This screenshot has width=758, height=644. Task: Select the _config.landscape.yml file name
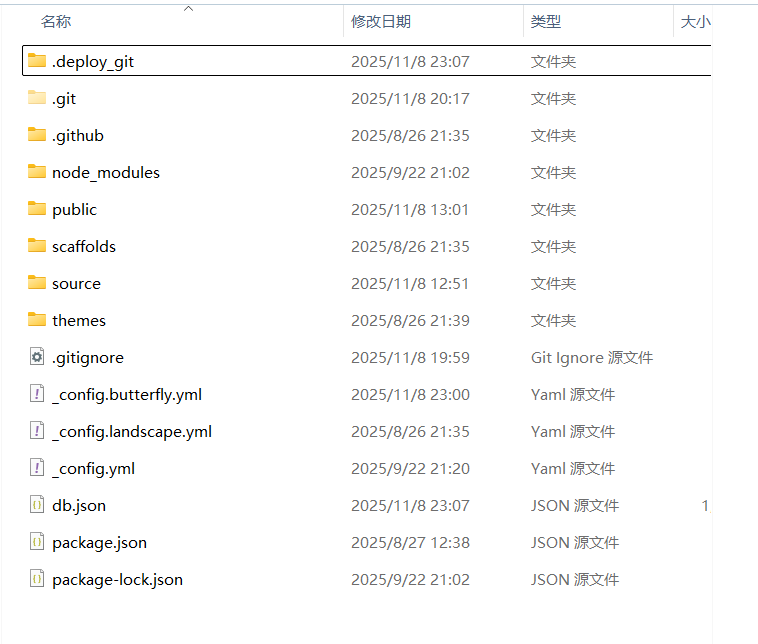(132, 432)
